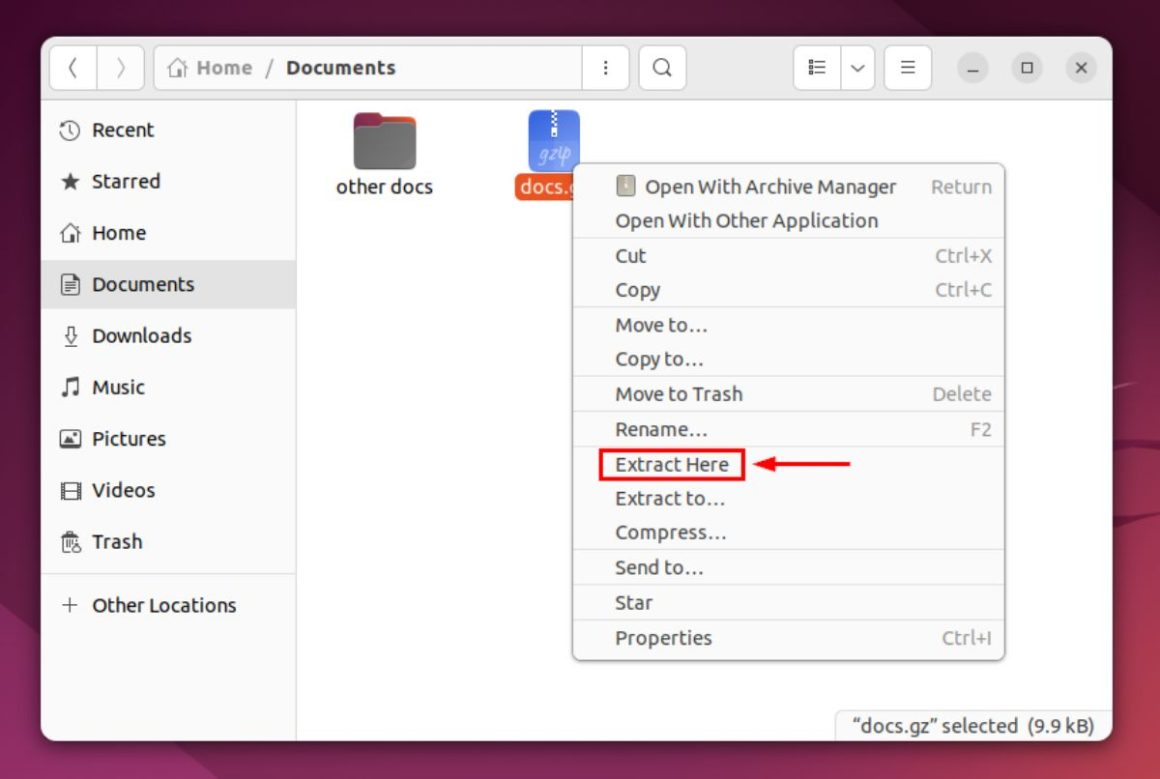The width and height of the screenshot is (1160, 779).
Task: Click the Trash sidebar icon
Action: pos(68,541)
